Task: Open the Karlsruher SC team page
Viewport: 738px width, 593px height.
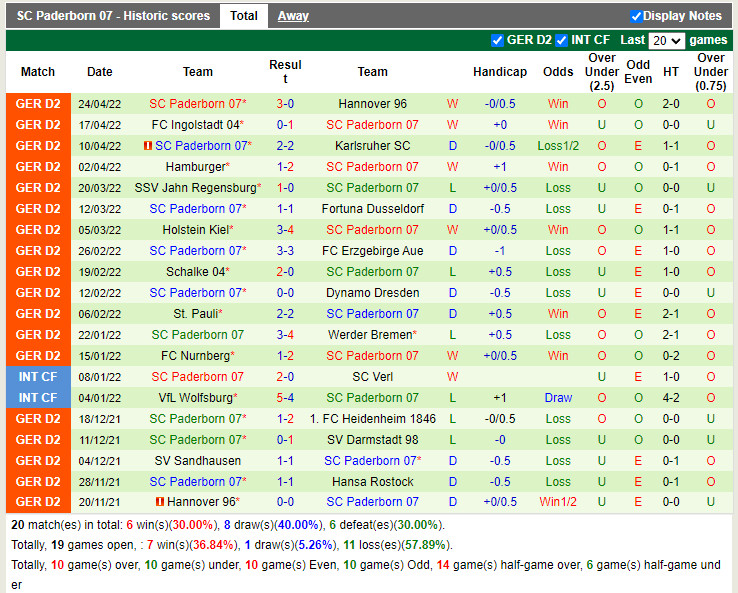Action: coord(372,146)
